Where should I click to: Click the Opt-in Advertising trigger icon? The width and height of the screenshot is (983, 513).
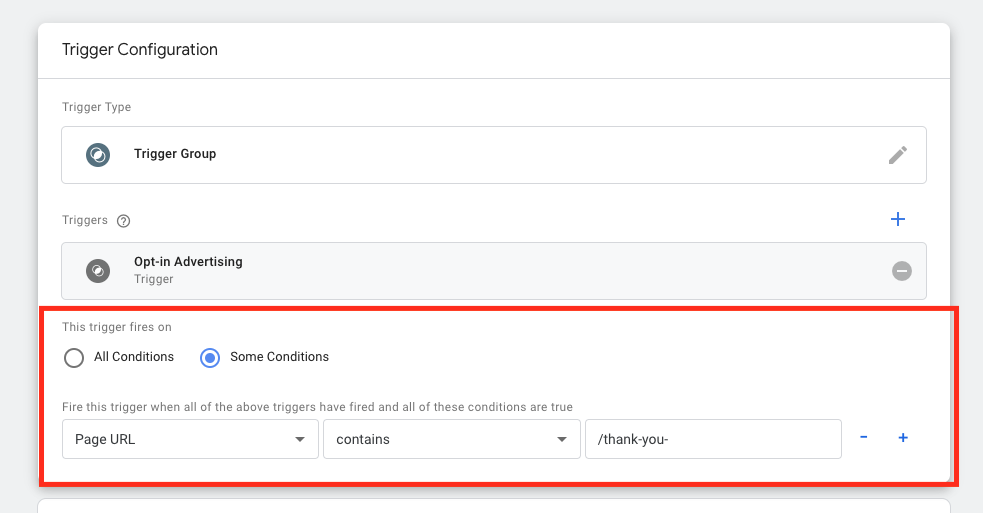pos(98,271)
